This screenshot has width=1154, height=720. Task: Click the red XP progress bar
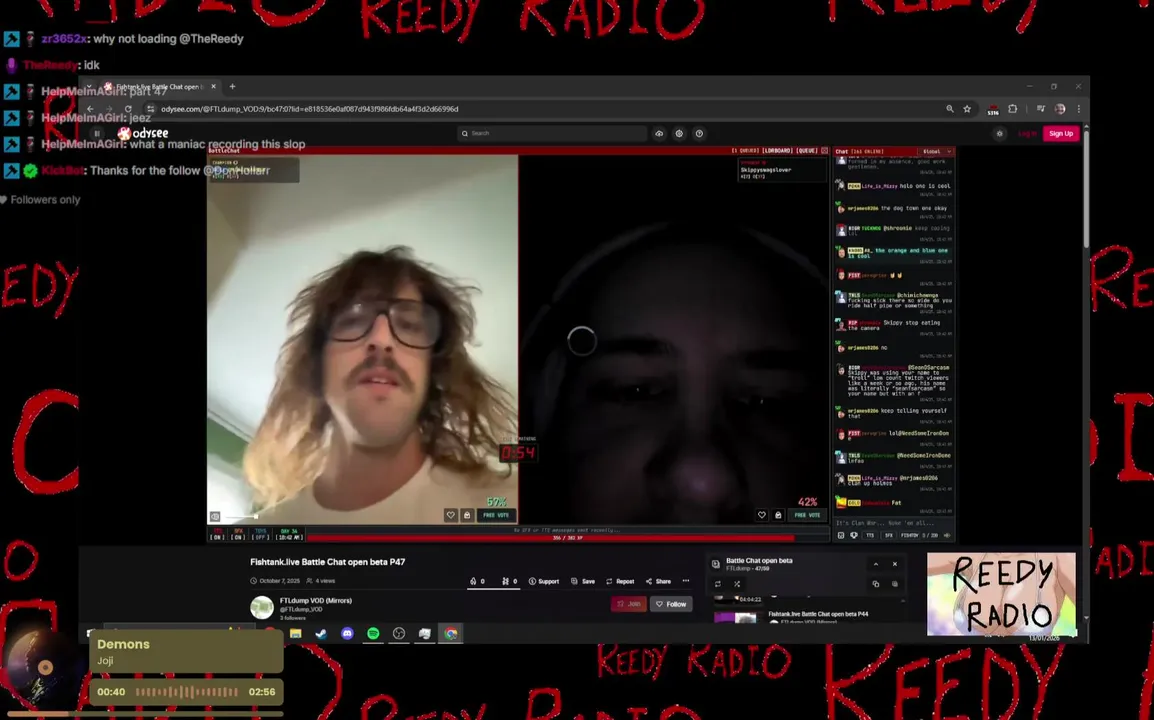567,538
